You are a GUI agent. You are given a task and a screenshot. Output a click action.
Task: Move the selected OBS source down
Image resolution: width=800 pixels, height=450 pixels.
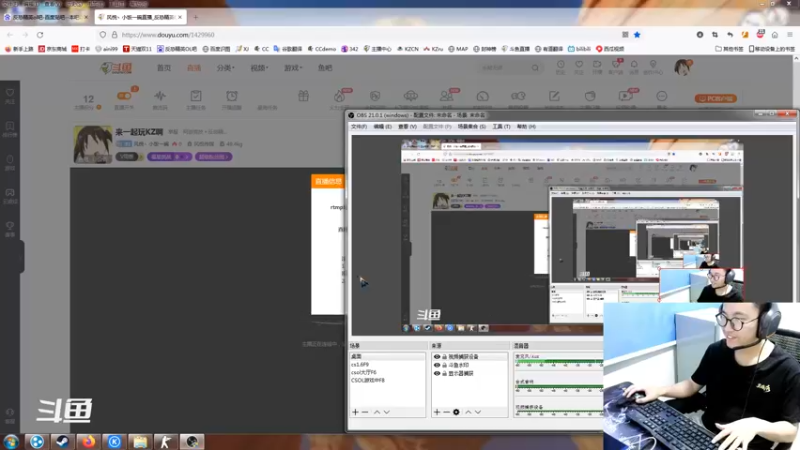tap(478, 412)
